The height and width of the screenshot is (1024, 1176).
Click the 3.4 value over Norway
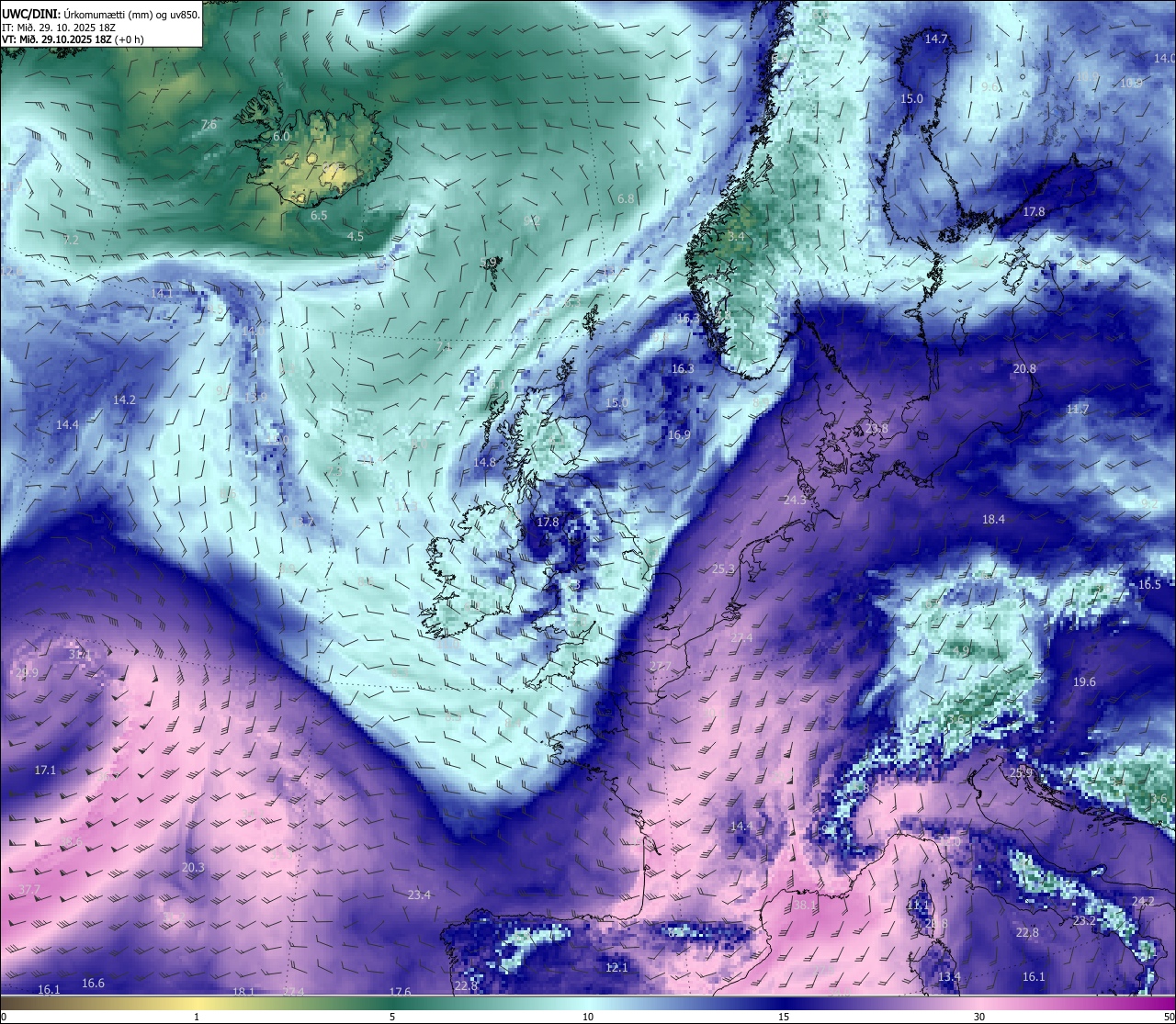(x=736, y=236)
